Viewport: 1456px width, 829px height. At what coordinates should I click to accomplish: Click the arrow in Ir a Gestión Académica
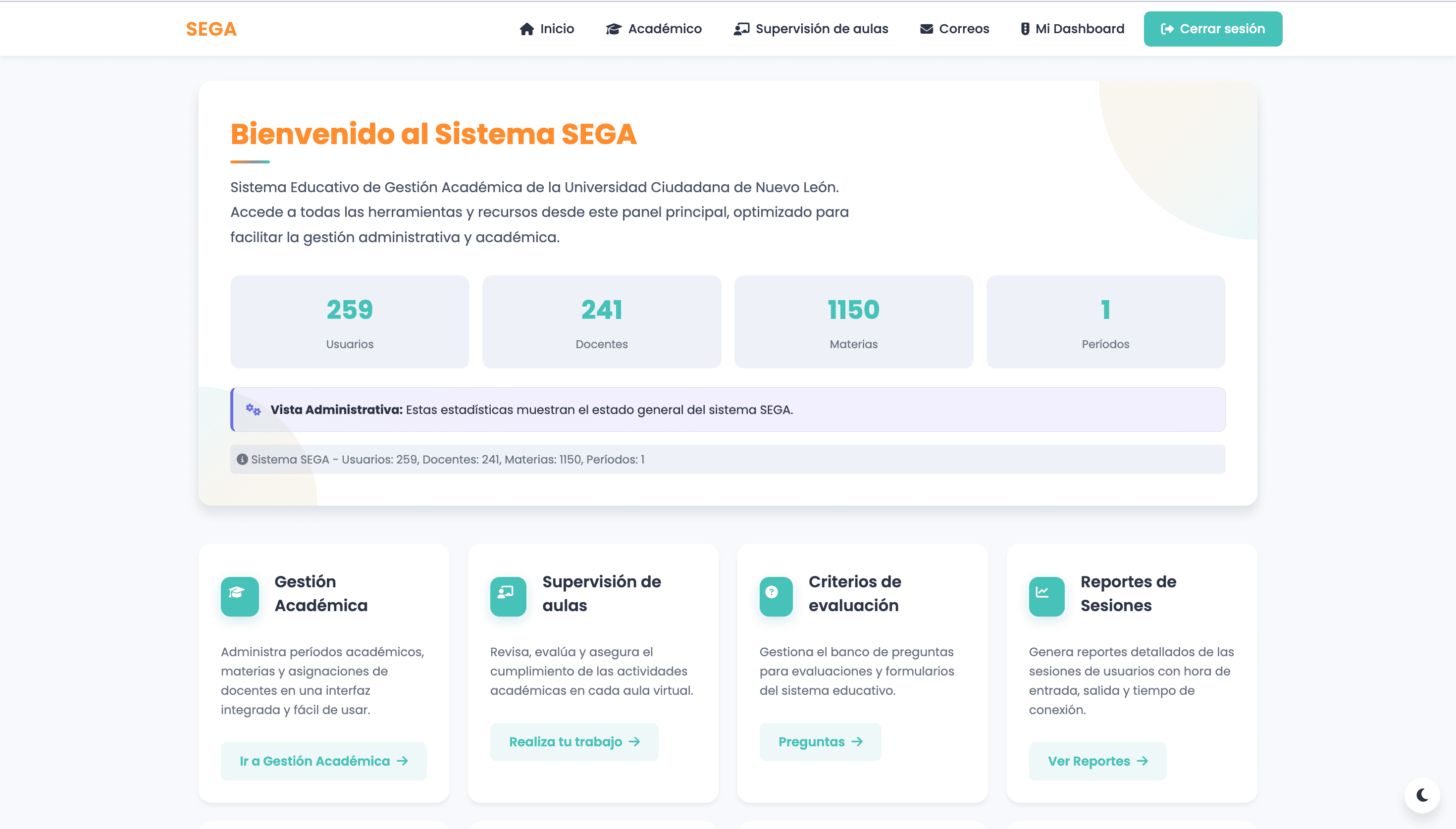point(403,761)
